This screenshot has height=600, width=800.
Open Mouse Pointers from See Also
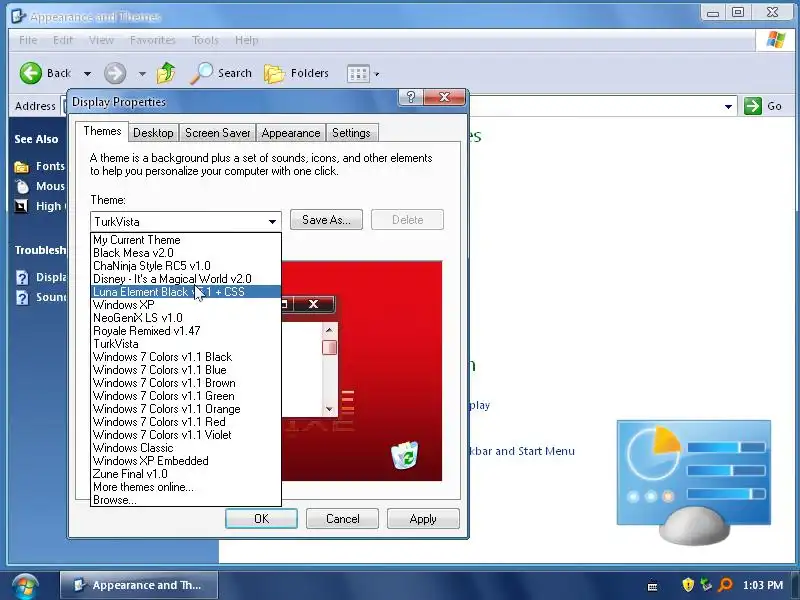pyautogui.click(x=40, y=186)
